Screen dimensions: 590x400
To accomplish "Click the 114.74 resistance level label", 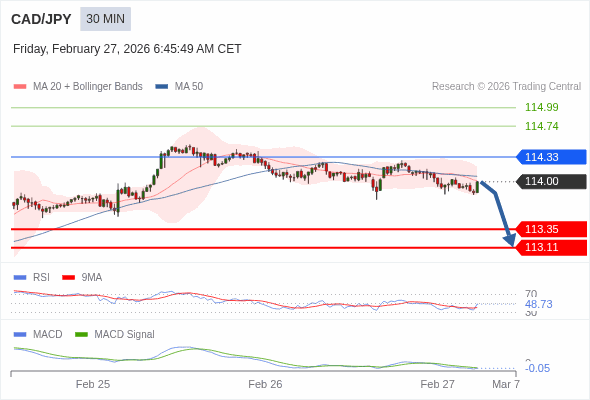I will pyautogui.click(x=542, y=126).
